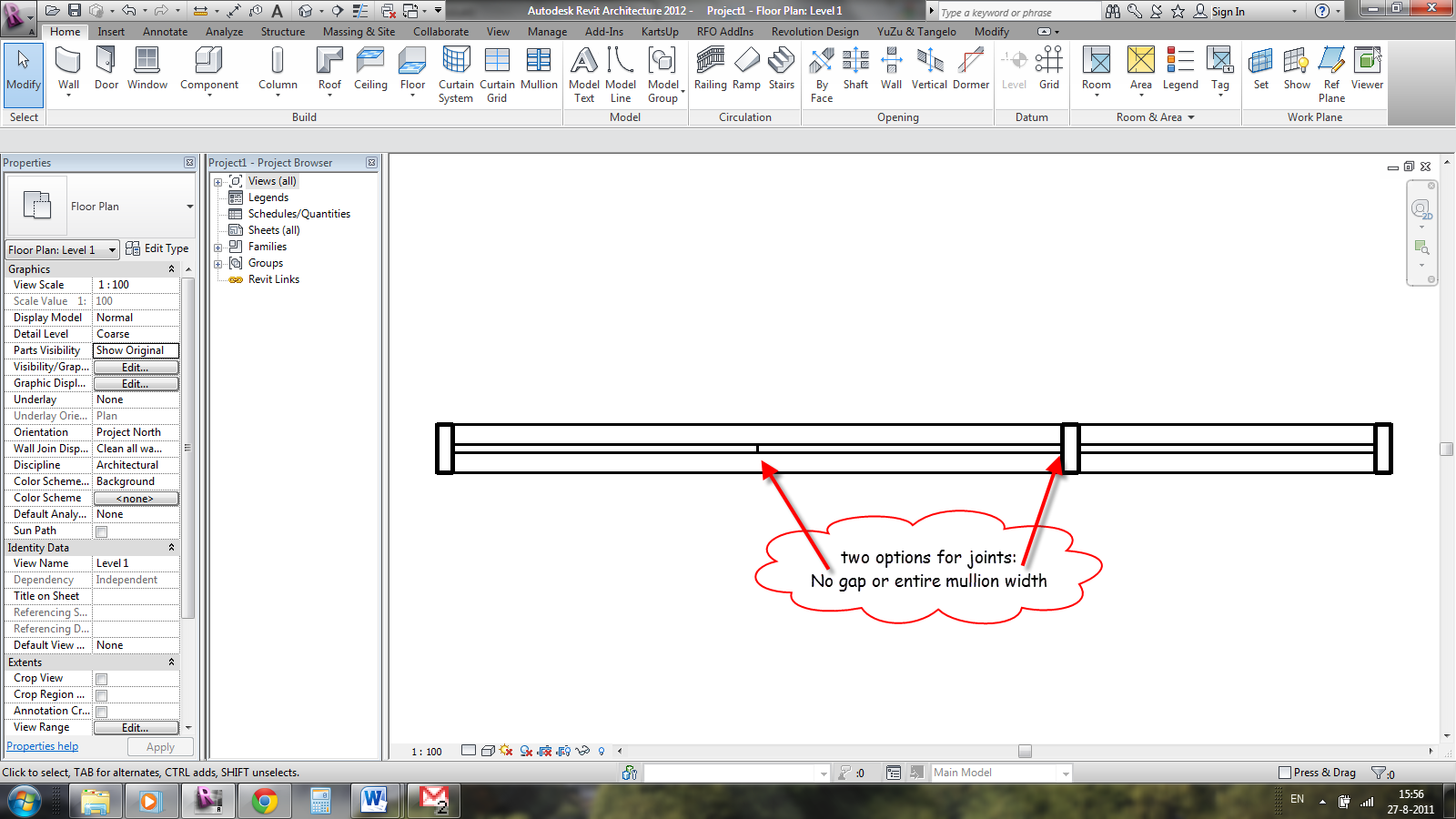Screen dimensions: 1456x819
Task: Expand the Families node in Project Browser
Action: [x=218, y=247]
